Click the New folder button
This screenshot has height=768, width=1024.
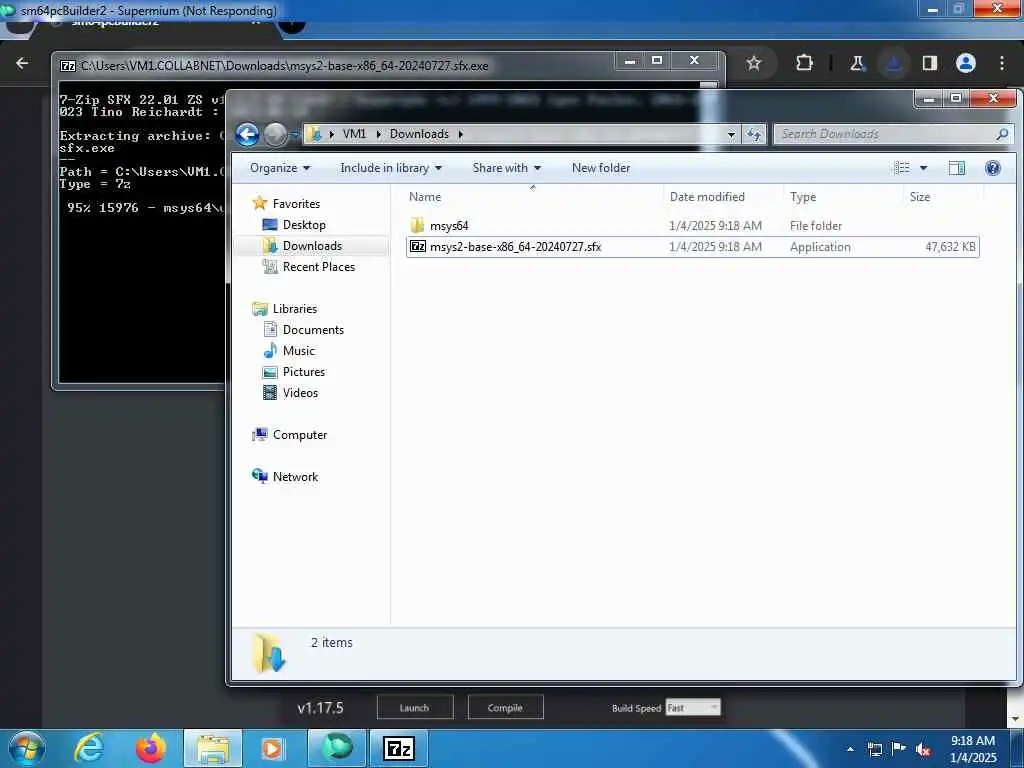(x=601, y=168)
